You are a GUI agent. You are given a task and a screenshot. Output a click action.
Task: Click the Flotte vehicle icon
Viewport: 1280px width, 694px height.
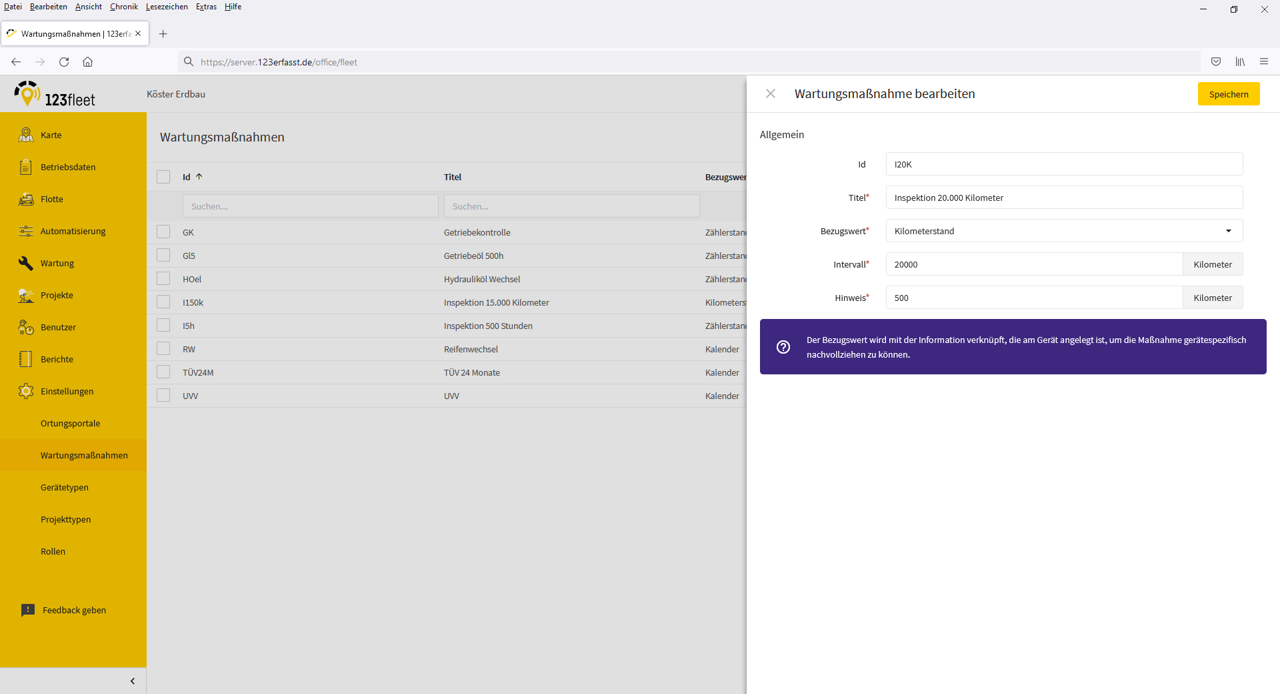(x=26, y=199)
